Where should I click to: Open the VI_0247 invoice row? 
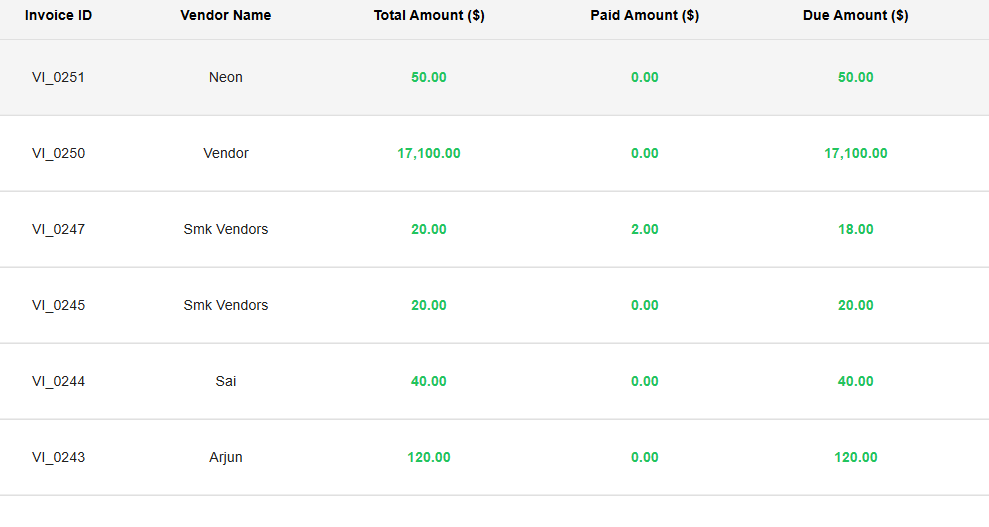(x=58, y=229)
